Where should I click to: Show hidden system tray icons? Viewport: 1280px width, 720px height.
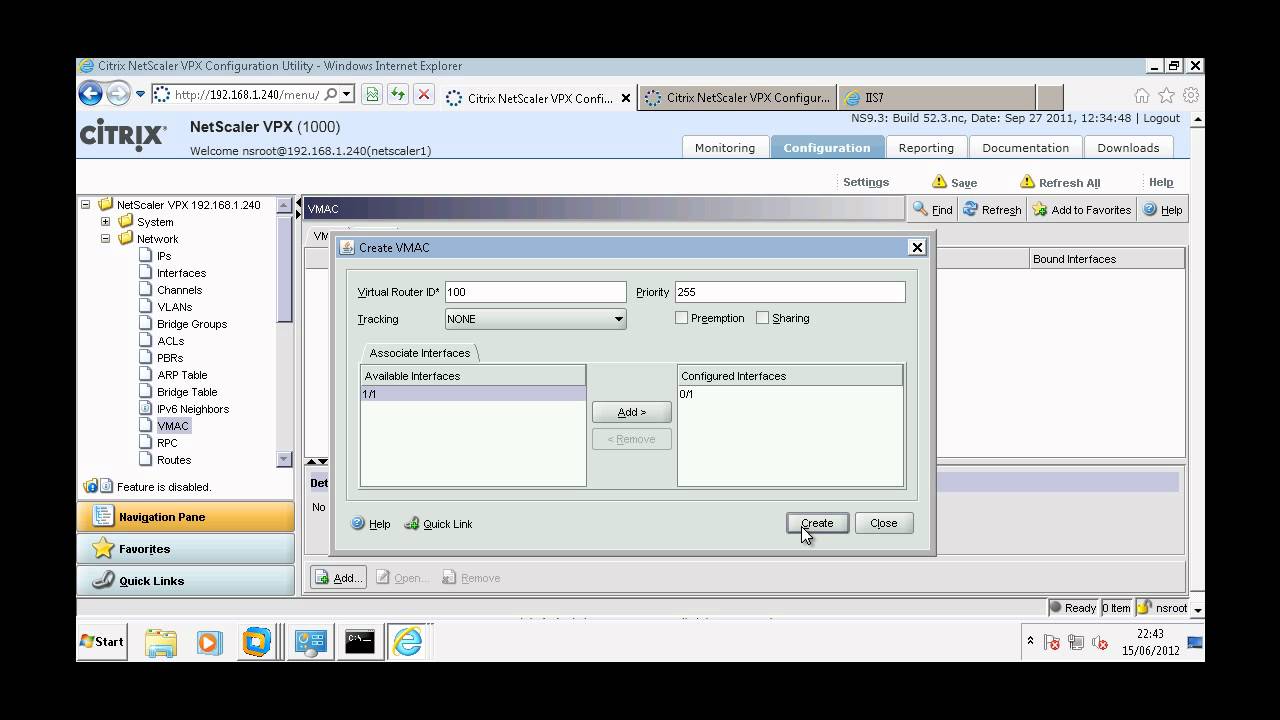pyautogui.click(x=1030, y=641)
